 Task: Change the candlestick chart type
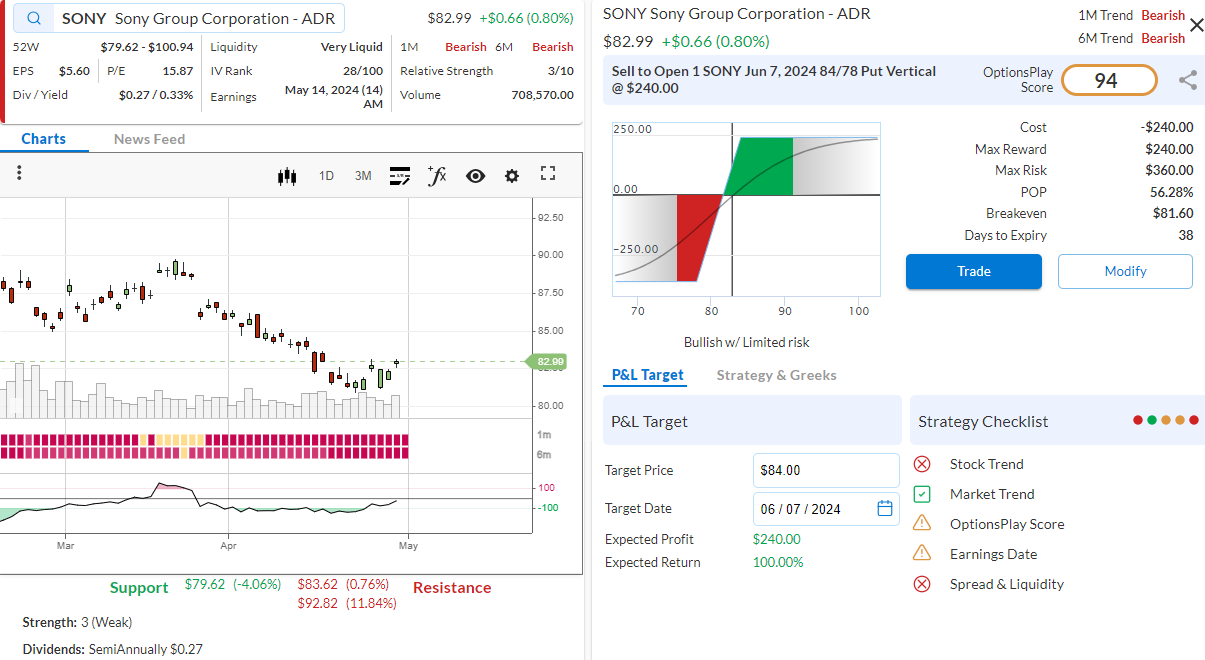[x=287, y=176]
